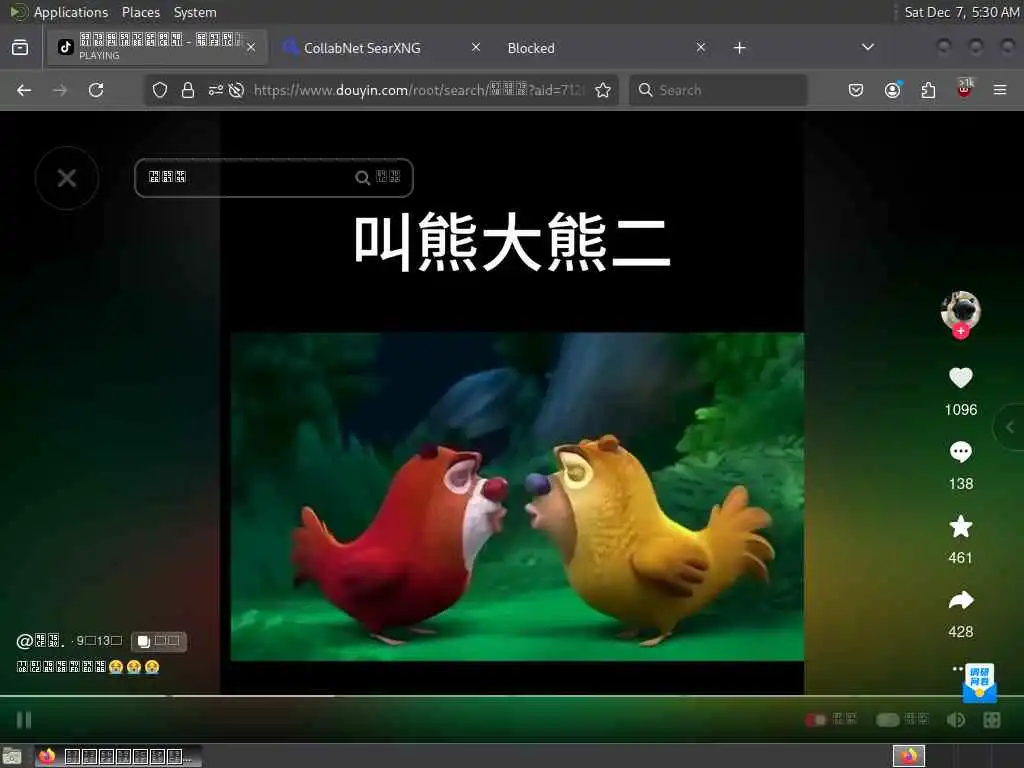Toggle the gray switch in player controls
The width and height of the screenshot is (1024, 768).
coord(887,720)
